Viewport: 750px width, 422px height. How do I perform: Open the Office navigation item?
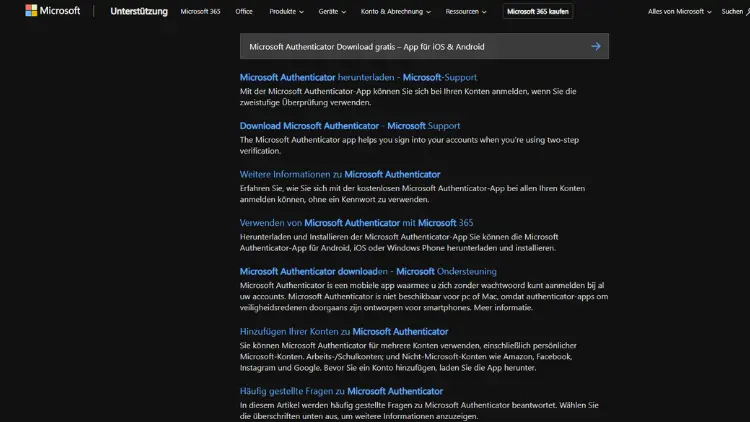[x=244, y=11]
